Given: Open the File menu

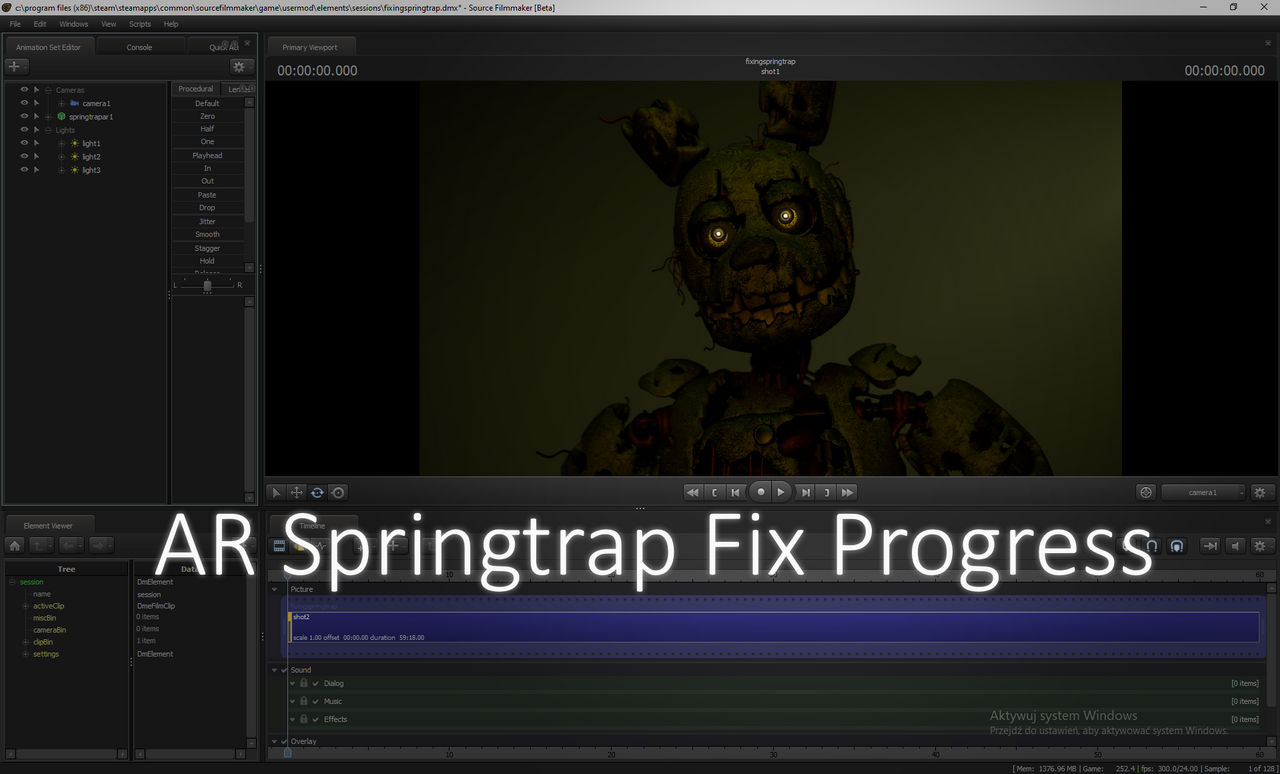Looking at the screenshot, I should (15, 24).
